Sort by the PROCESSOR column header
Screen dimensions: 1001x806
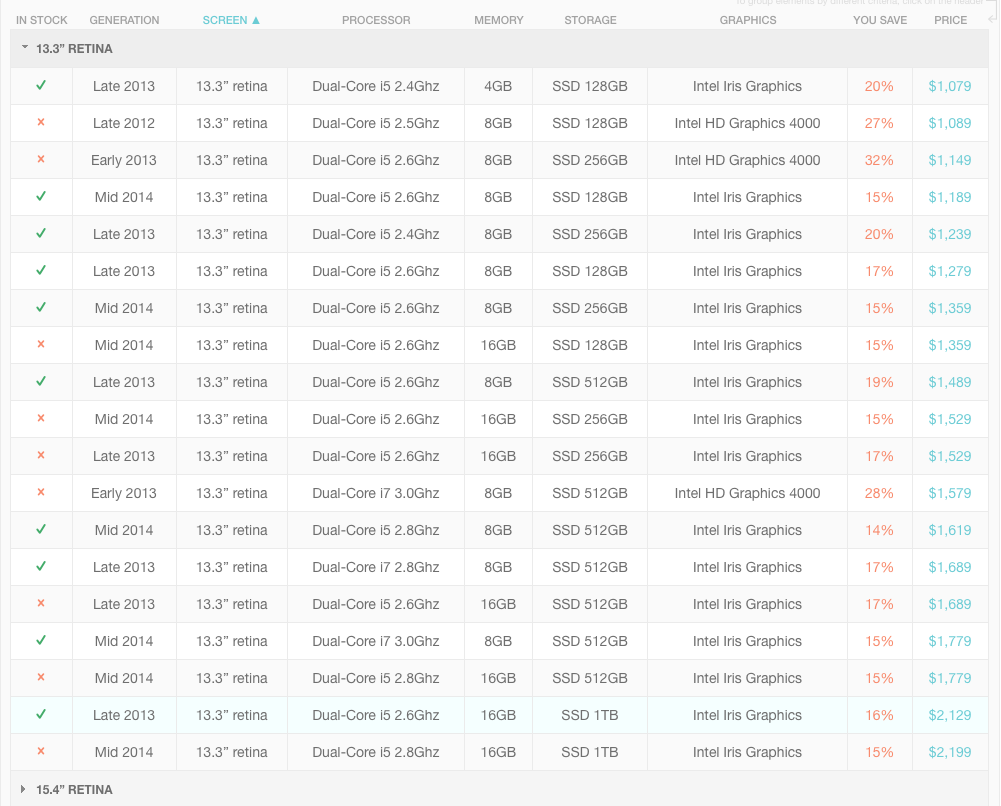tap(376, 20)
